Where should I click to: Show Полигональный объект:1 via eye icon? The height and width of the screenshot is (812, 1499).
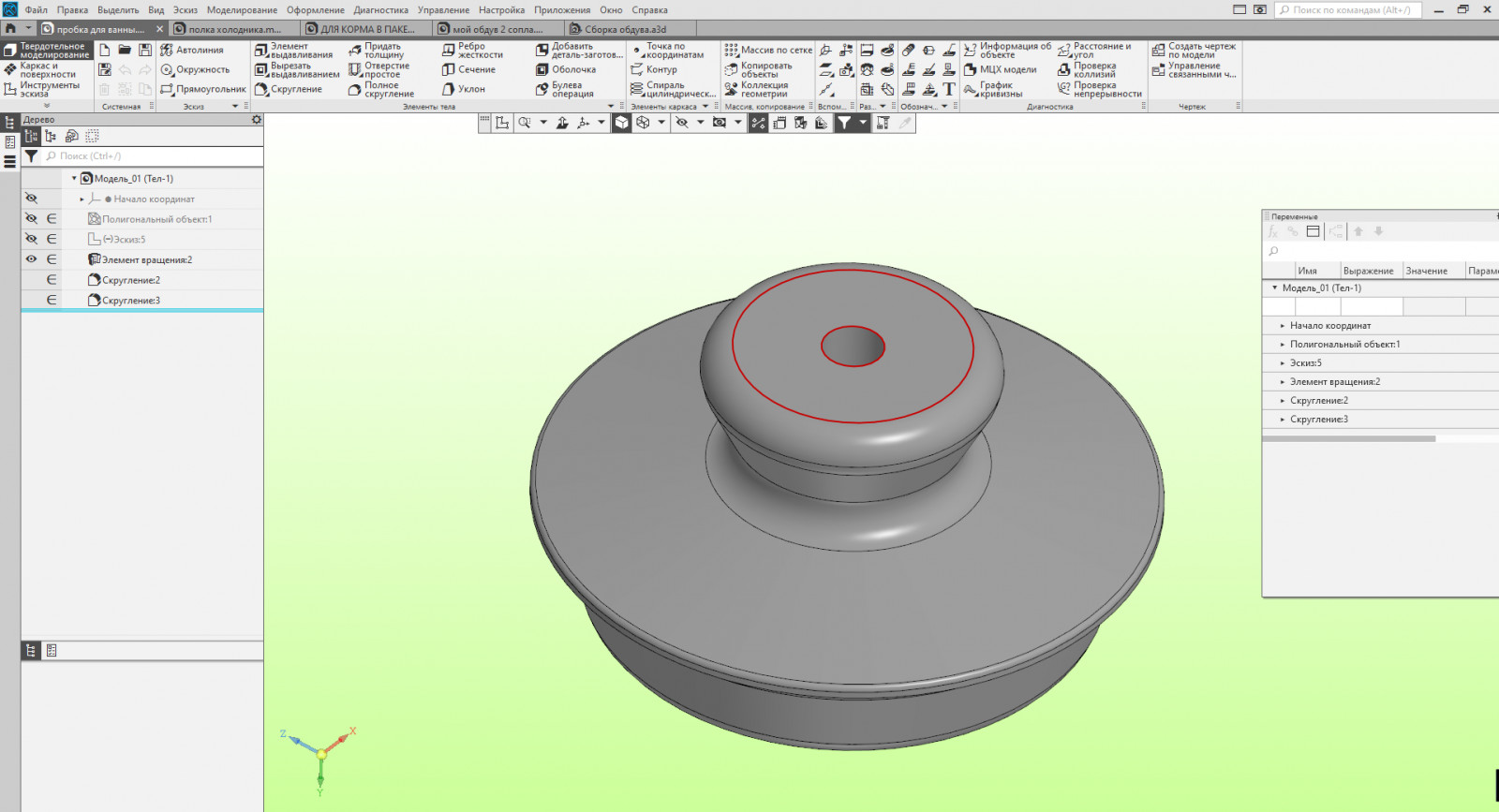(x=31, y=218)
